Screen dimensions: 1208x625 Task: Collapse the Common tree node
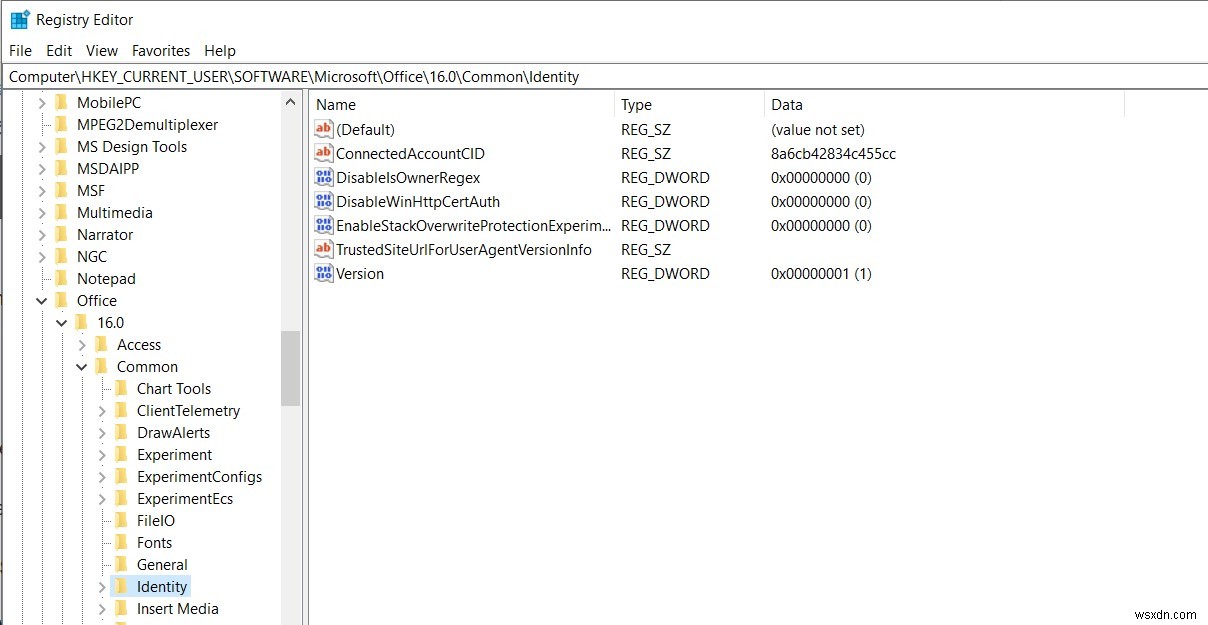82,366
